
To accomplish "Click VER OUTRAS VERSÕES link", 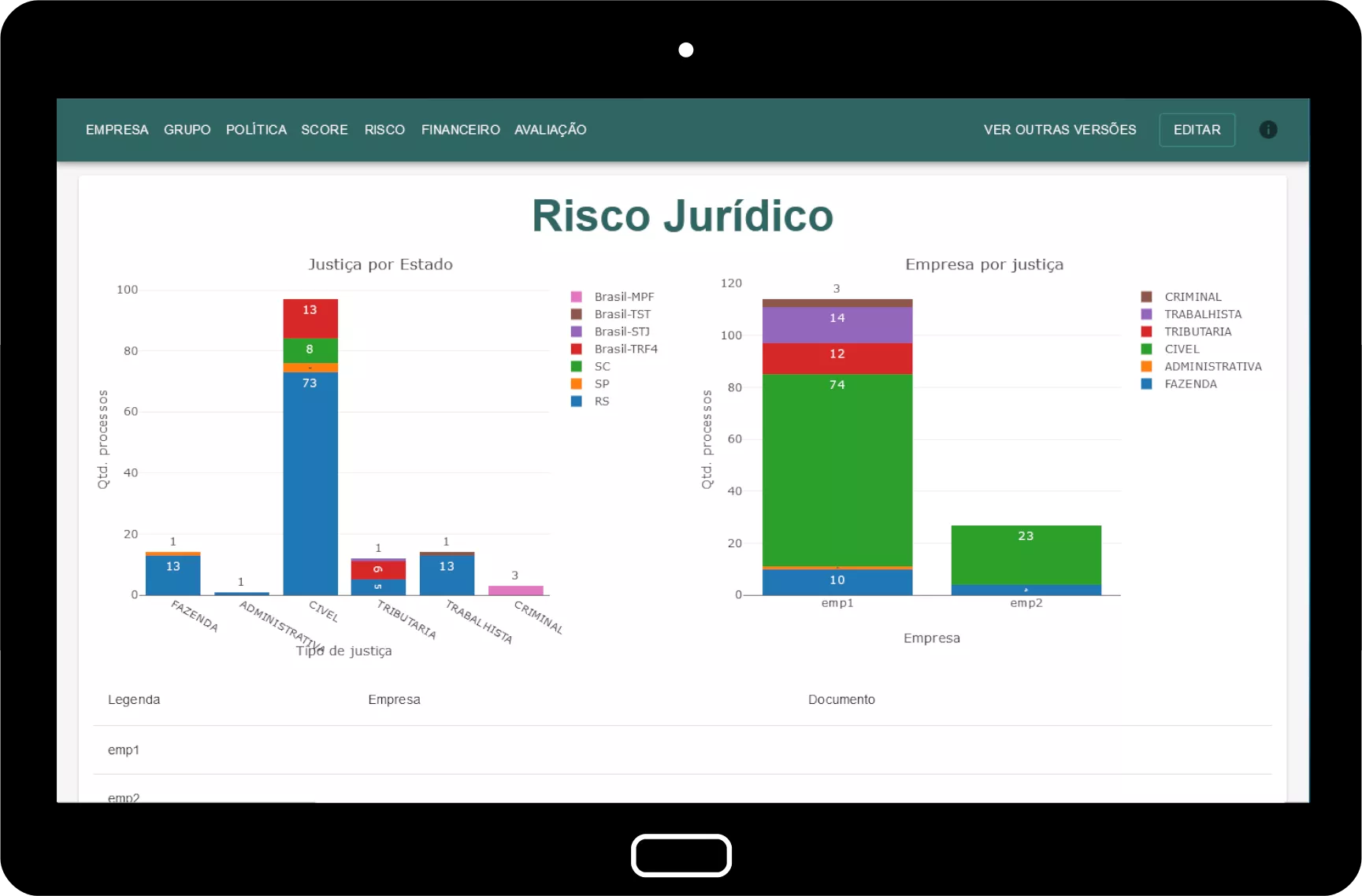I will (x=1060, y=130).
